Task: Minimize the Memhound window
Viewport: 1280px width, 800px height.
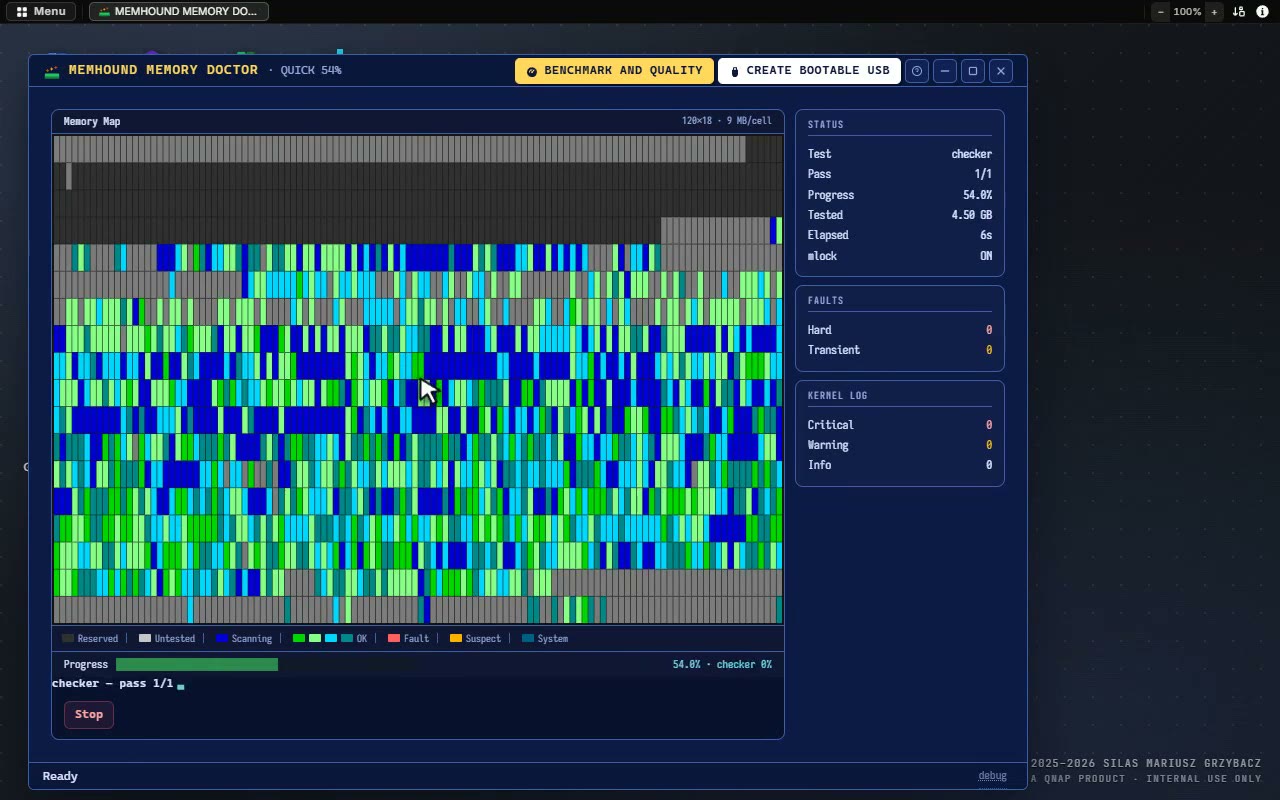Action: tap(945, 71)
